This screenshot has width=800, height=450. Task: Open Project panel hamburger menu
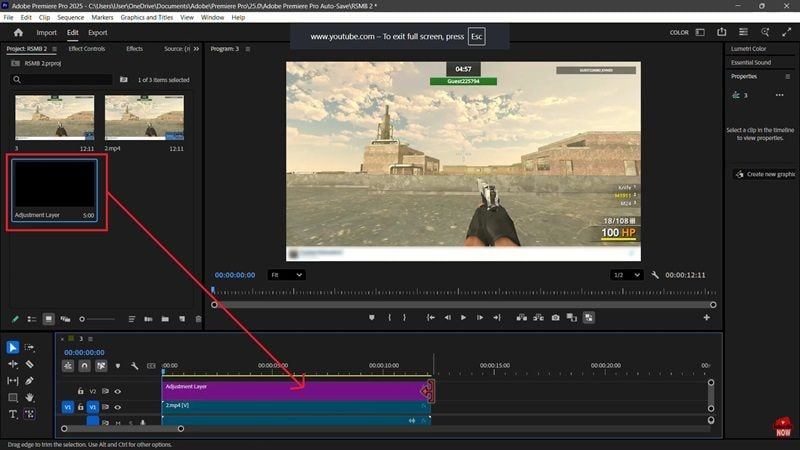[x=55, y=49]
